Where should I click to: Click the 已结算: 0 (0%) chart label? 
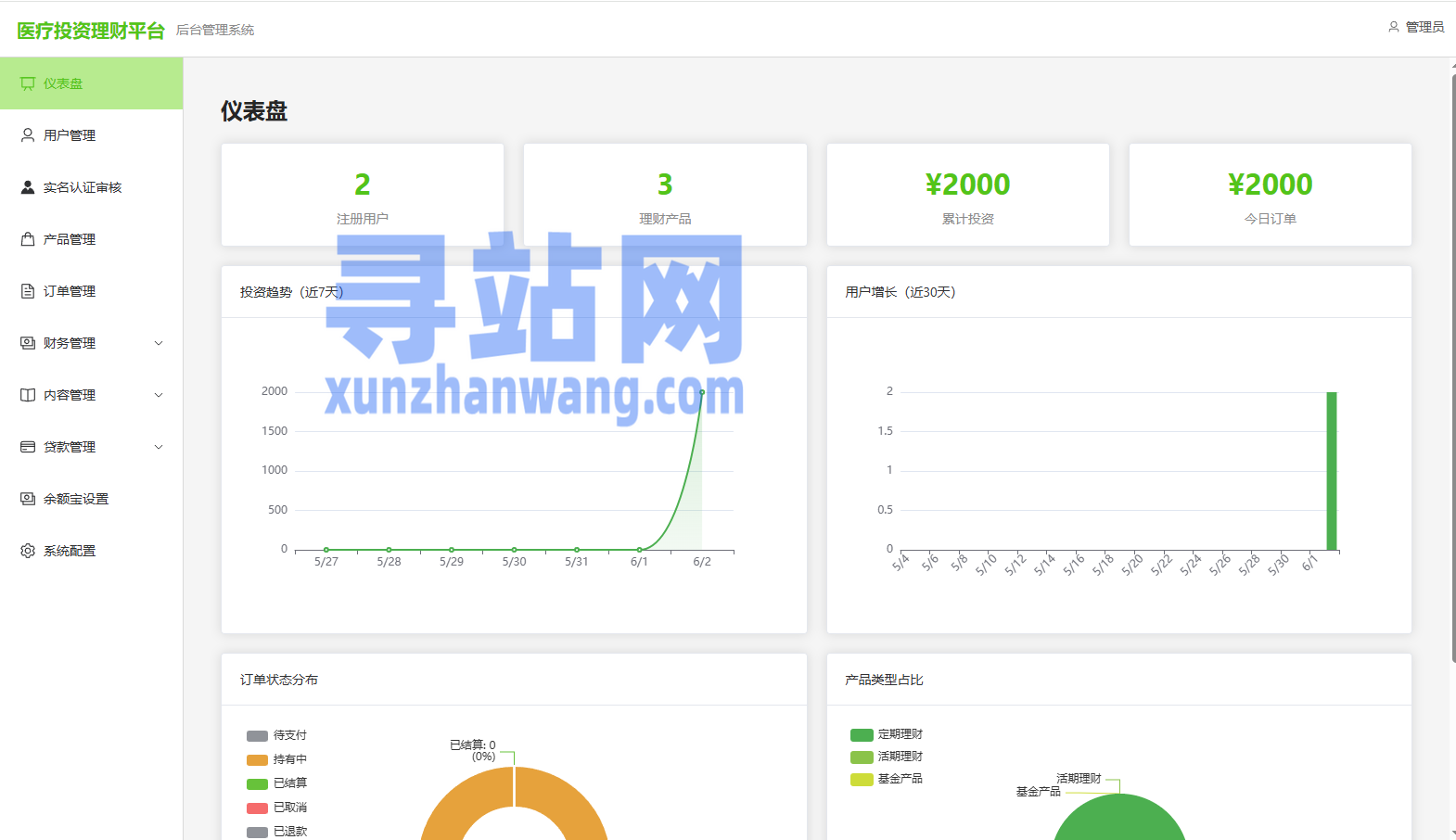pyautogui.click(x=473, y=750)
